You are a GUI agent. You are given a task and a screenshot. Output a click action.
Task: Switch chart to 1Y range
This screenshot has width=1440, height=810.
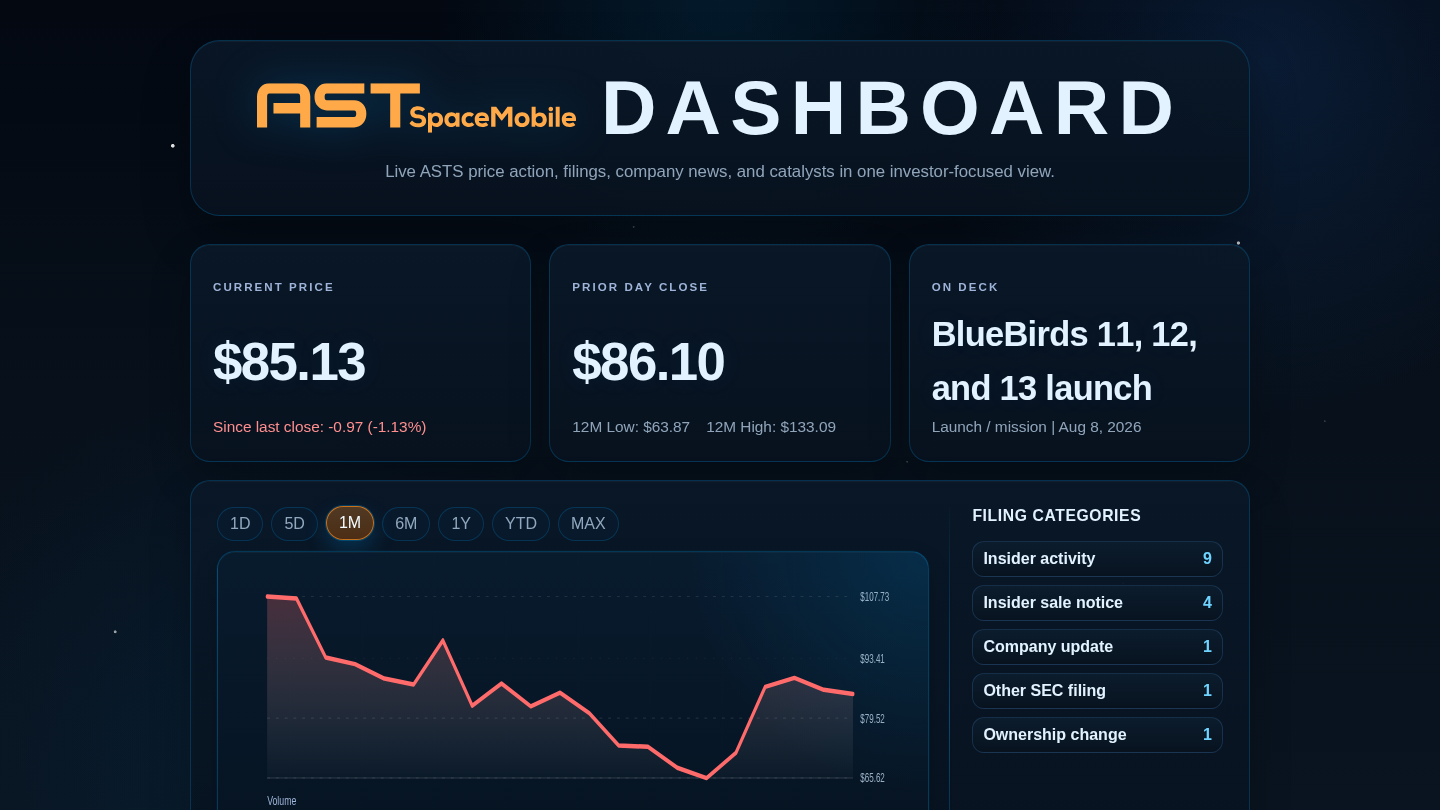(x=461, y=524)
